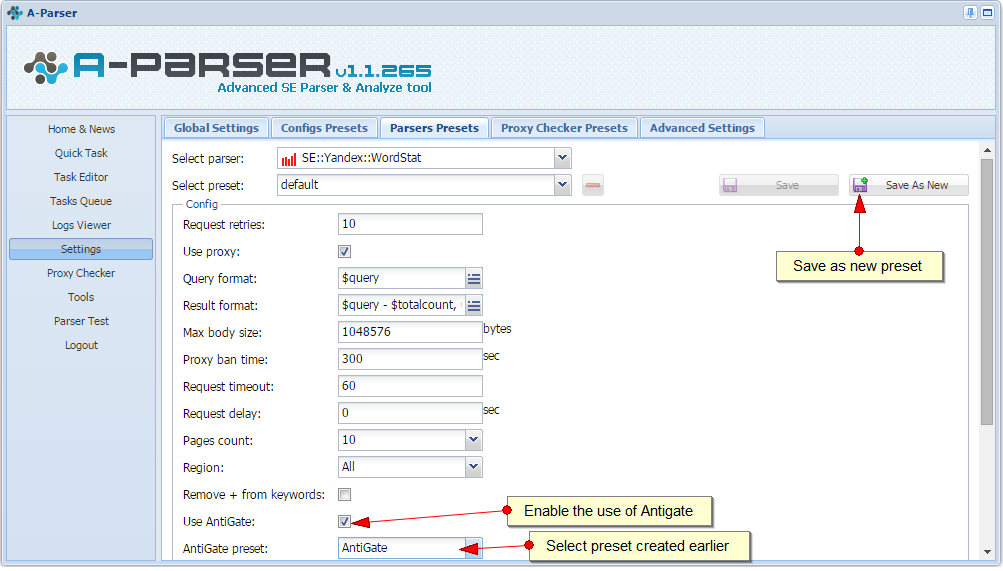Enable Remove + from keywords checkbox
The image size is (1003, 571).
345,494
